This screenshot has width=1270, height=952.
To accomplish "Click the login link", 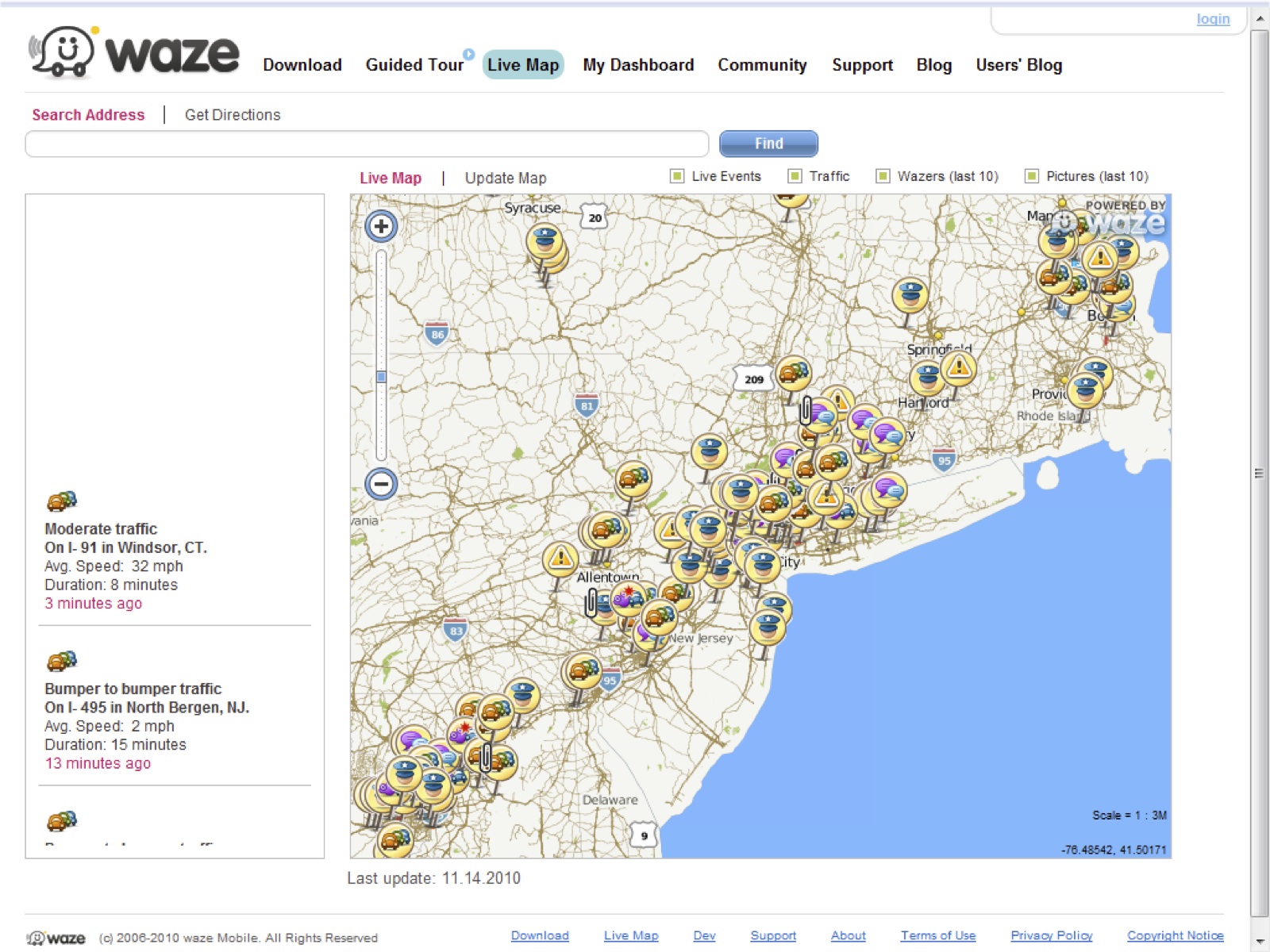I will [1212, 19].
